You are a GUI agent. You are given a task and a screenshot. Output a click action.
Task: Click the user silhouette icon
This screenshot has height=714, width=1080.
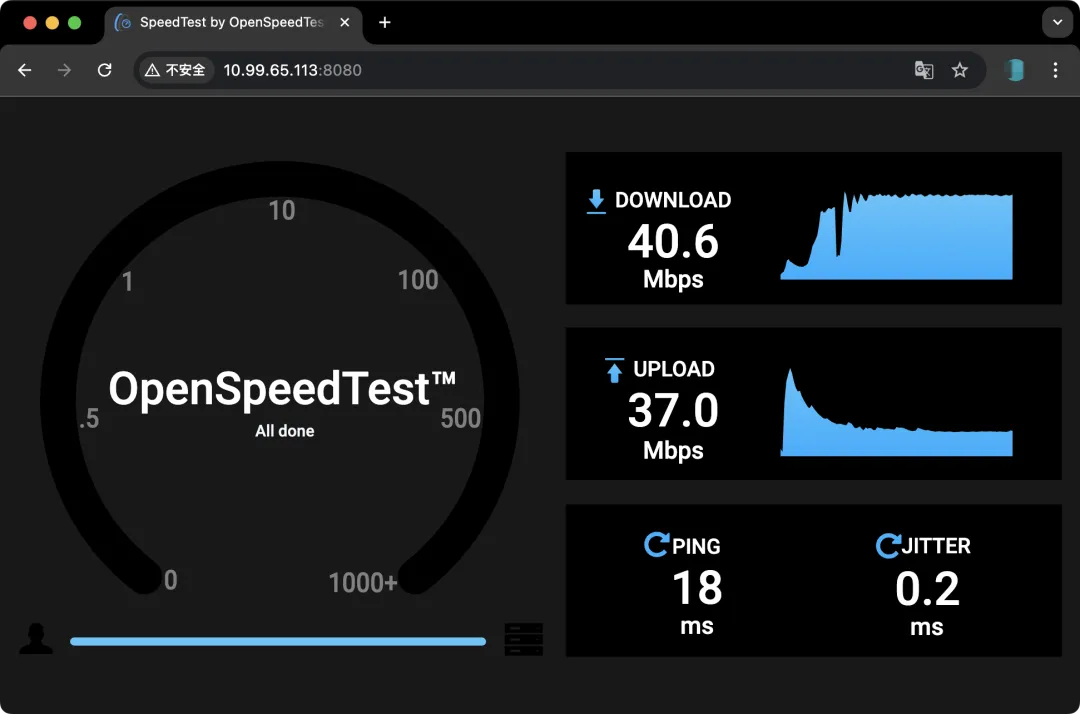pyautogui.click(x=36, y=638)
